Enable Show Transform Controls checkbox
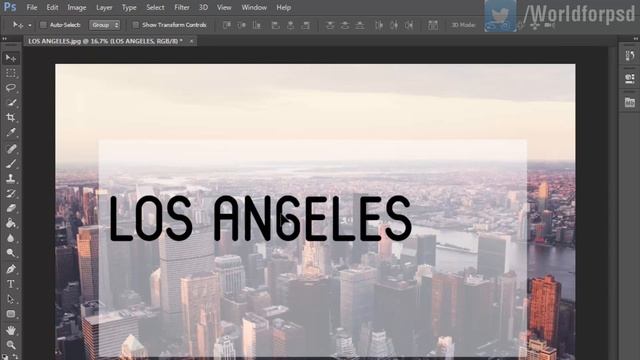 coord(136,25)
